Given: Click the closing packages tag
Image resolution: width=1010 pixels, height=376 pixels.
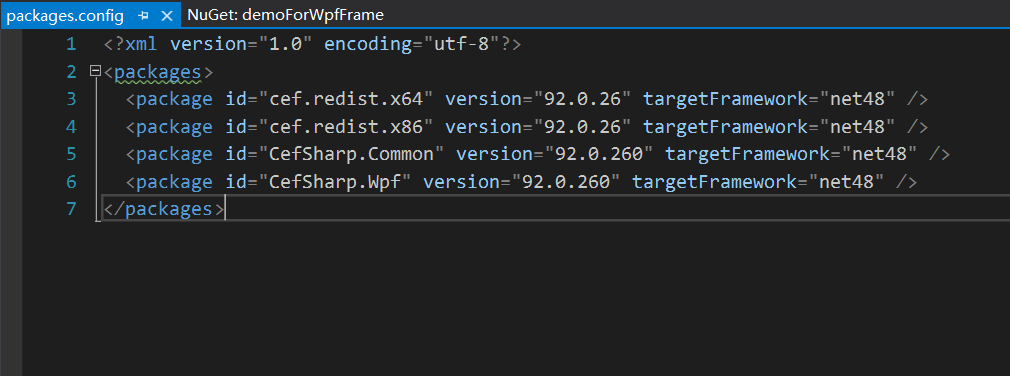Looking at the screenshot, I should pyautogui.click(x=164, y=209).
